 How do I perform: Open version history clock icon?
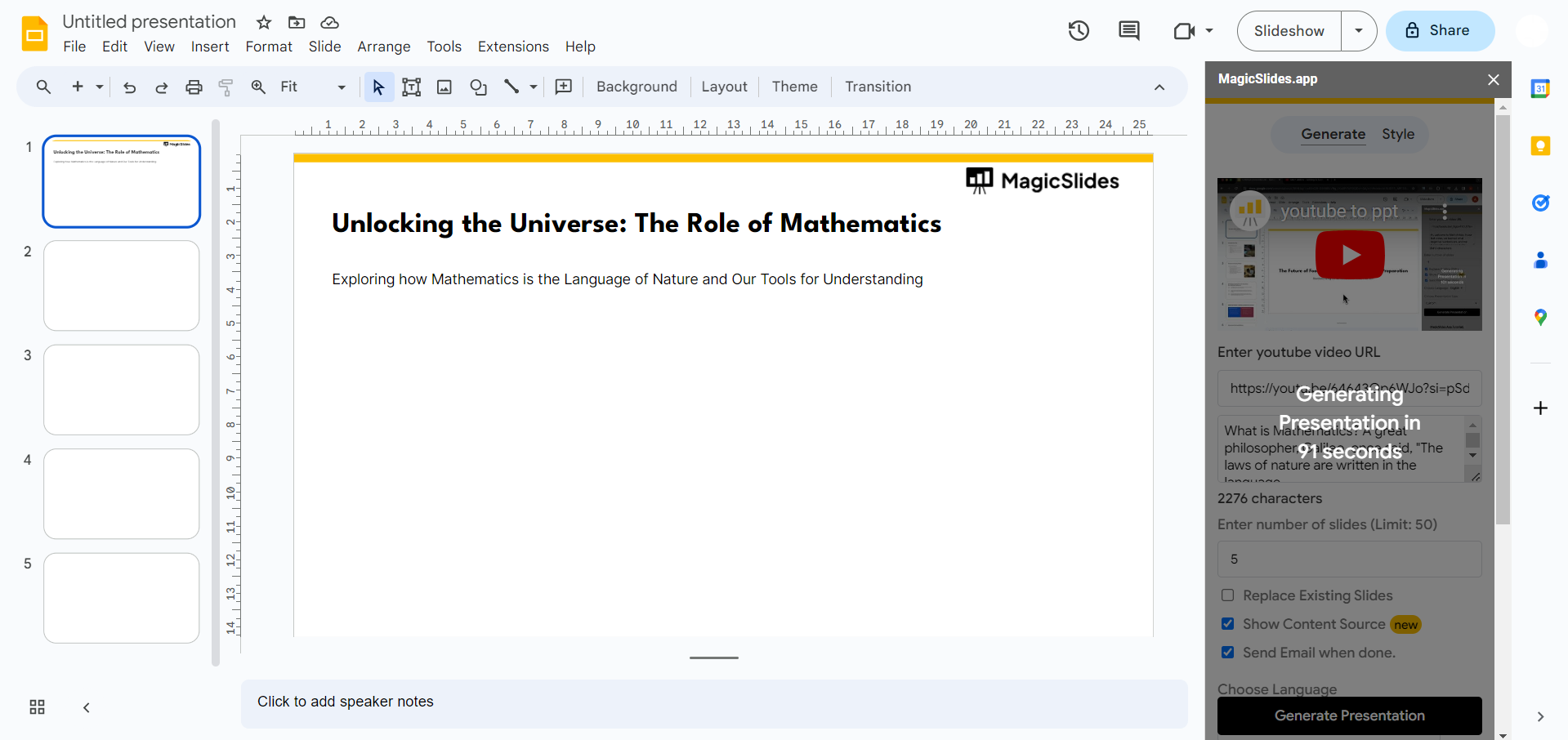1079,31
